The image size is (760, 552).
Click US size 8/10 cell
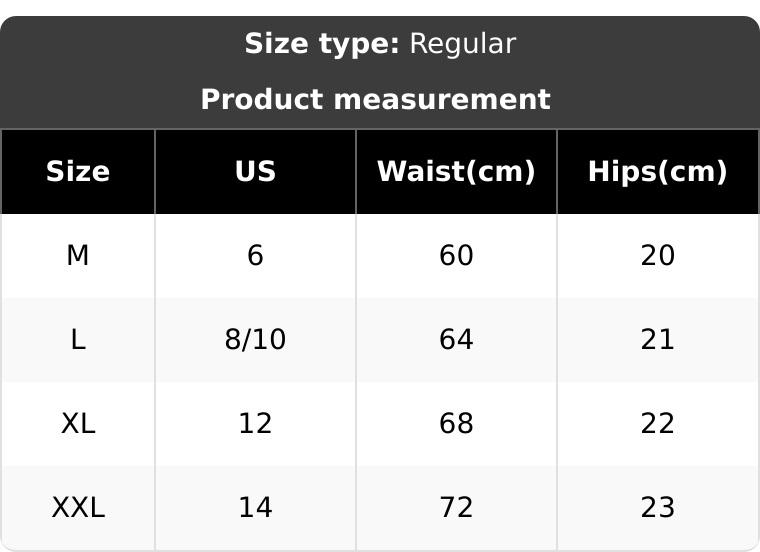click(255, 340)
